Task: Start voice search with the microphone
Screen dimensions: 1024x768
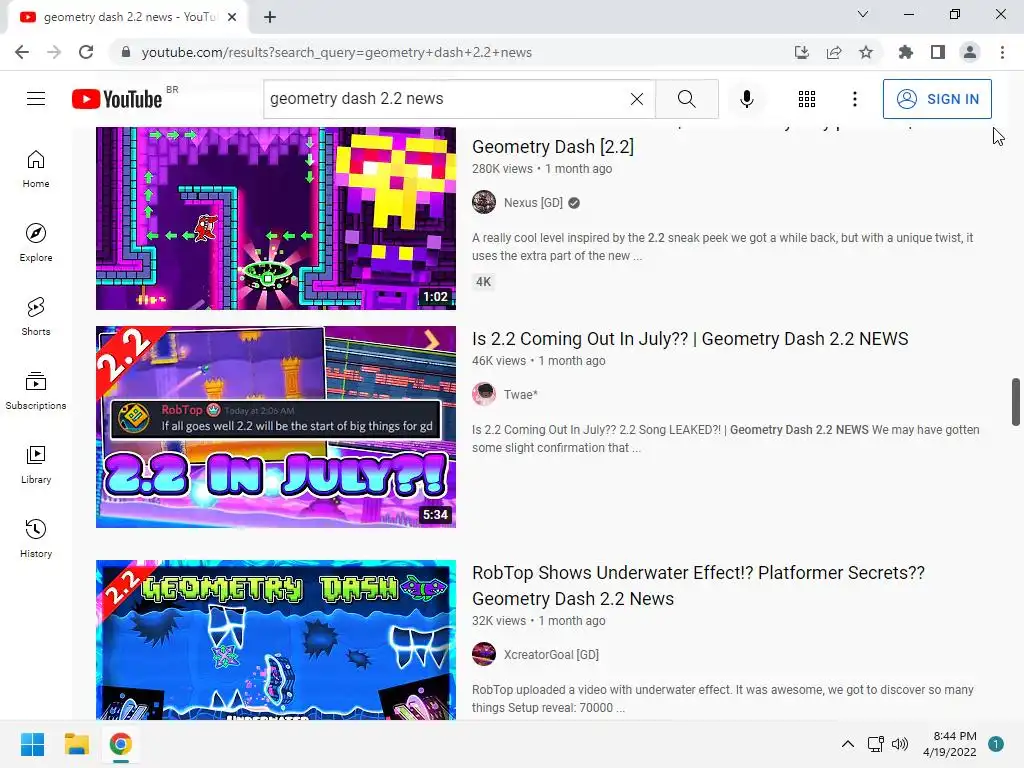Action: (x=747, y=99)
